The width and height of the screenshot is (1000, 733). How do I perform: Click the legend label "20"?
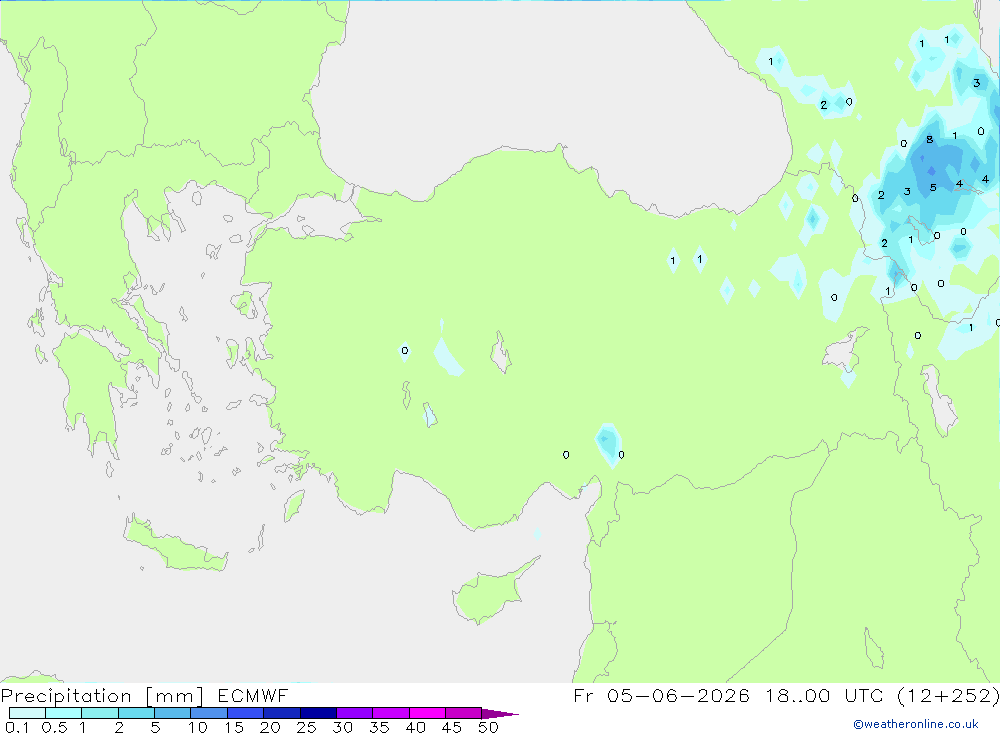click(x=270, y=727)
